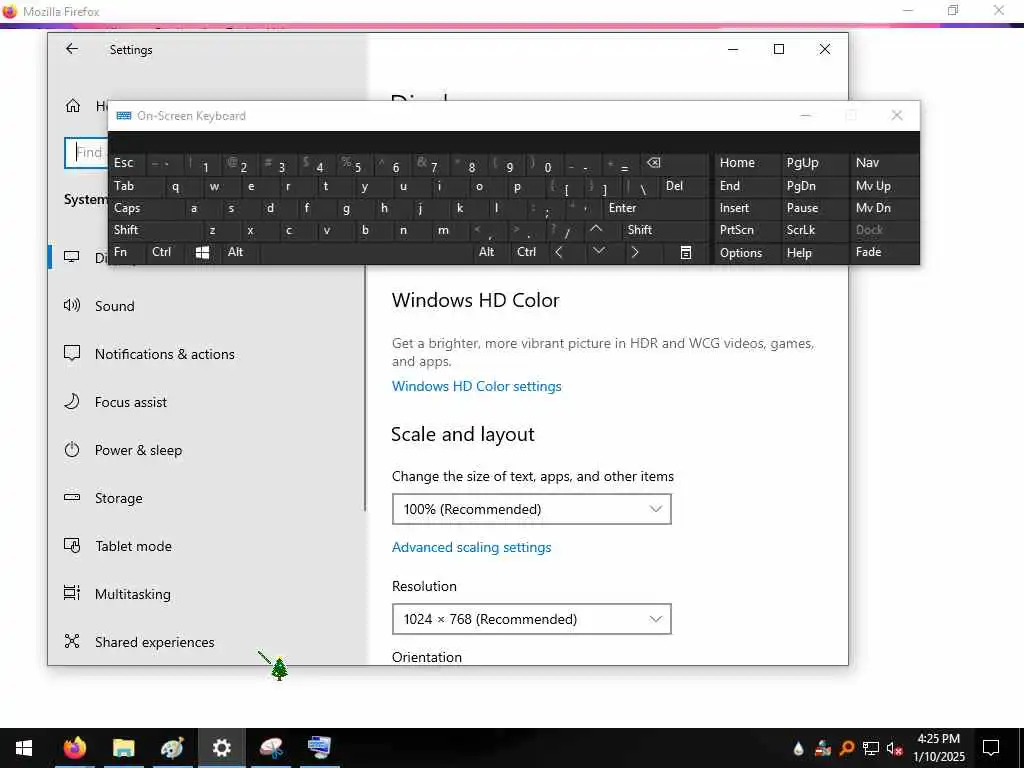Click Home key on On-Screen Keyboard
Image resolution: width=1024 pixels, height=768 pixels.
click(746, 163)
